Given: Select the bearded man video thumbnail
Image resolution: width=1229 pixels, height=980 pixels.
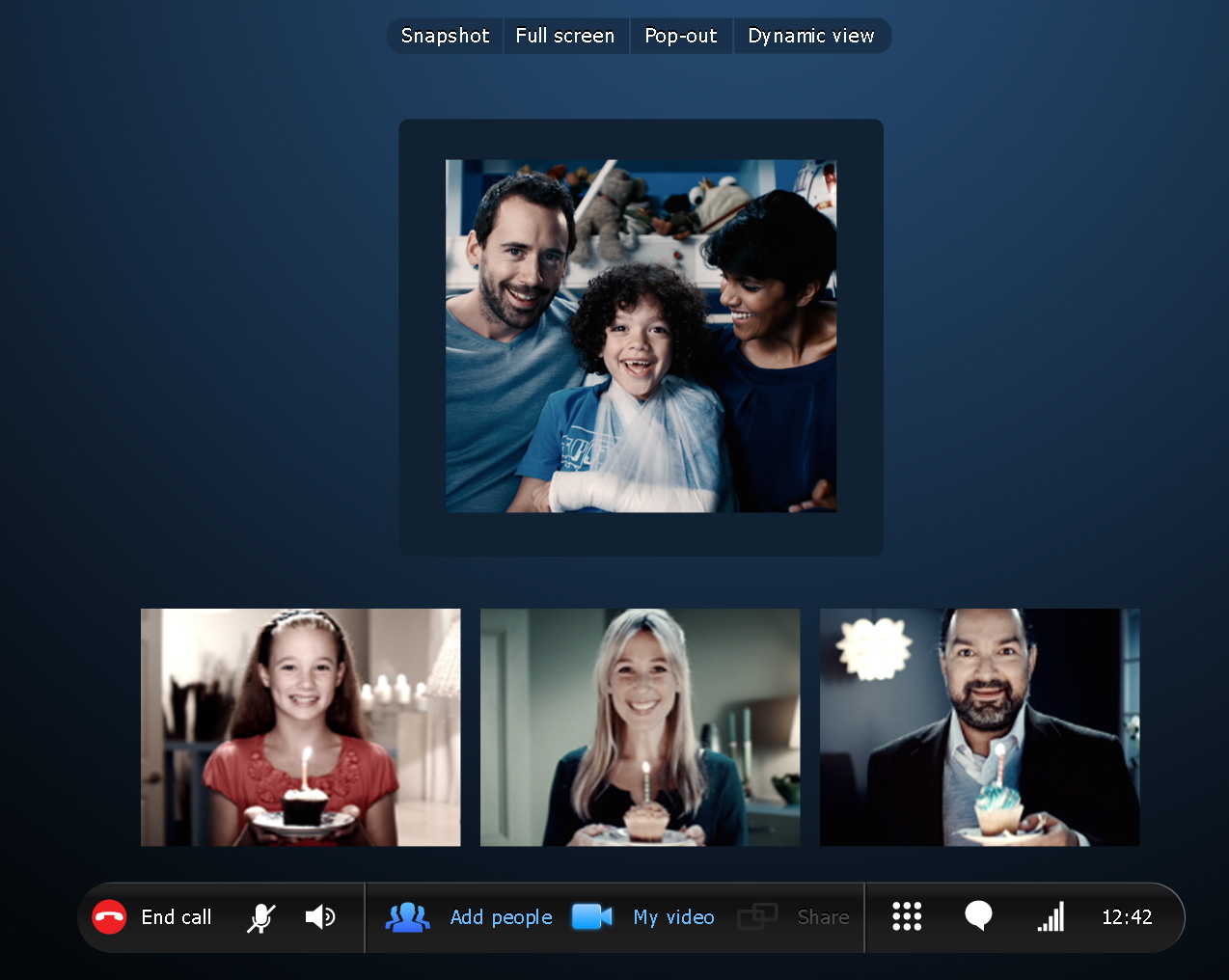Looking at the screenshot, I should [x=980, y=727].
